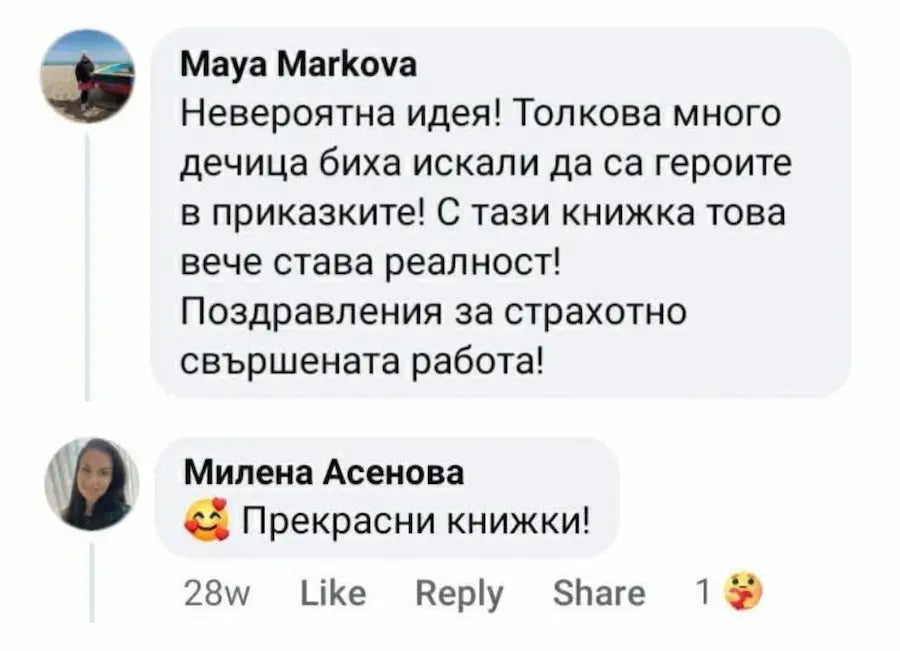Screen dimensions: 900x651
Task: Share the Прекрасни книжки comment
Action: [x=599, y=593]
